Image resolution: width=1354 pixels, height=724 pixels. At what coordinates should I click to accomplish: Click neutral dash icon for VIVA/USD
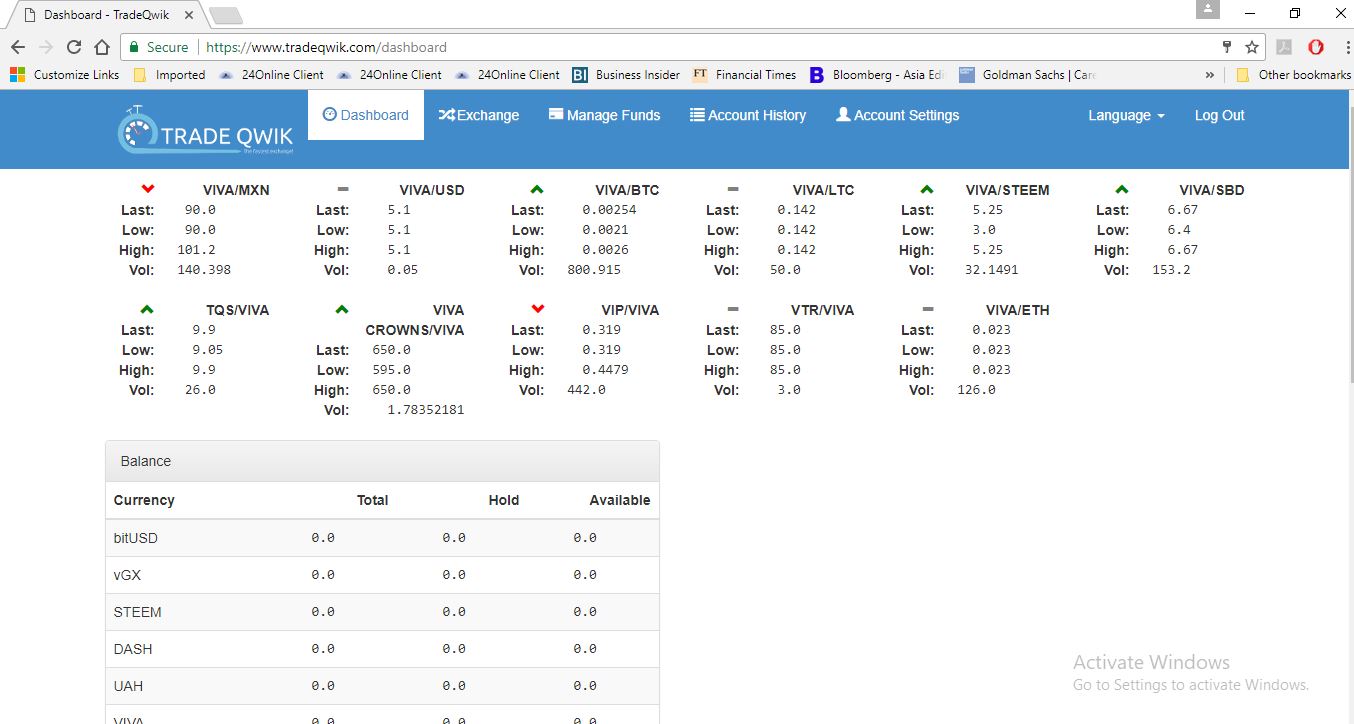pos(343,189)
